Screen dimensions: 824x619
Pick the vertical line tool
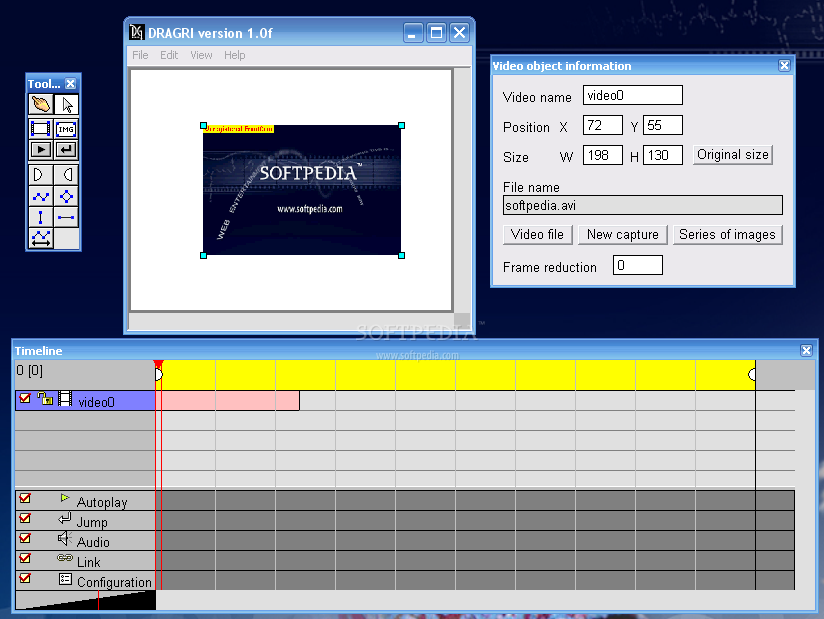[x=40, y=217]
